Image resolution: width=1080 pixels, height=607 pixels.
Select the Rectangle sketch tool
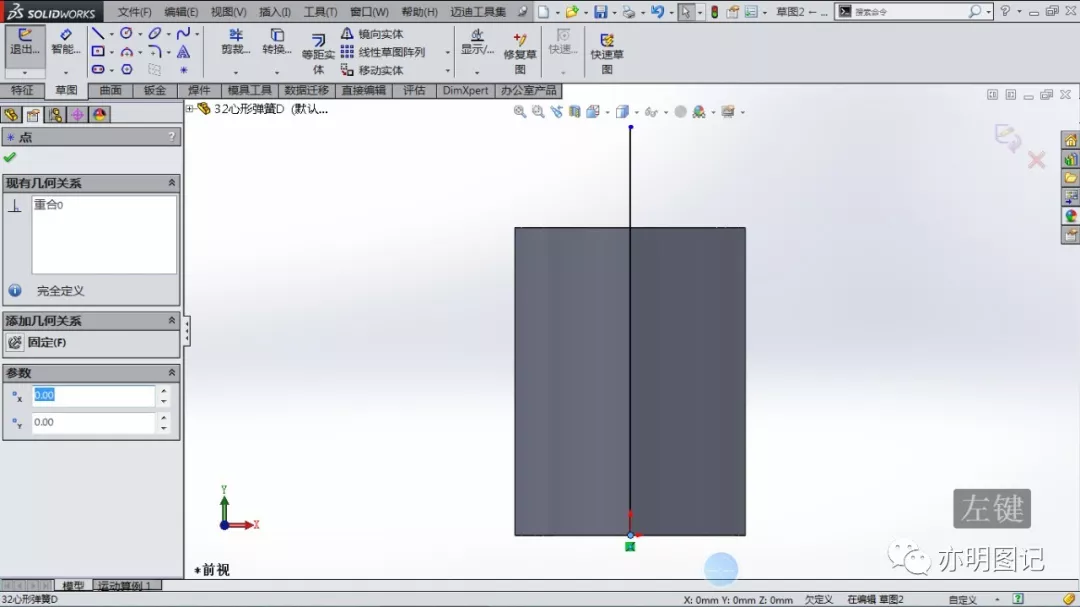click(98, 52)
